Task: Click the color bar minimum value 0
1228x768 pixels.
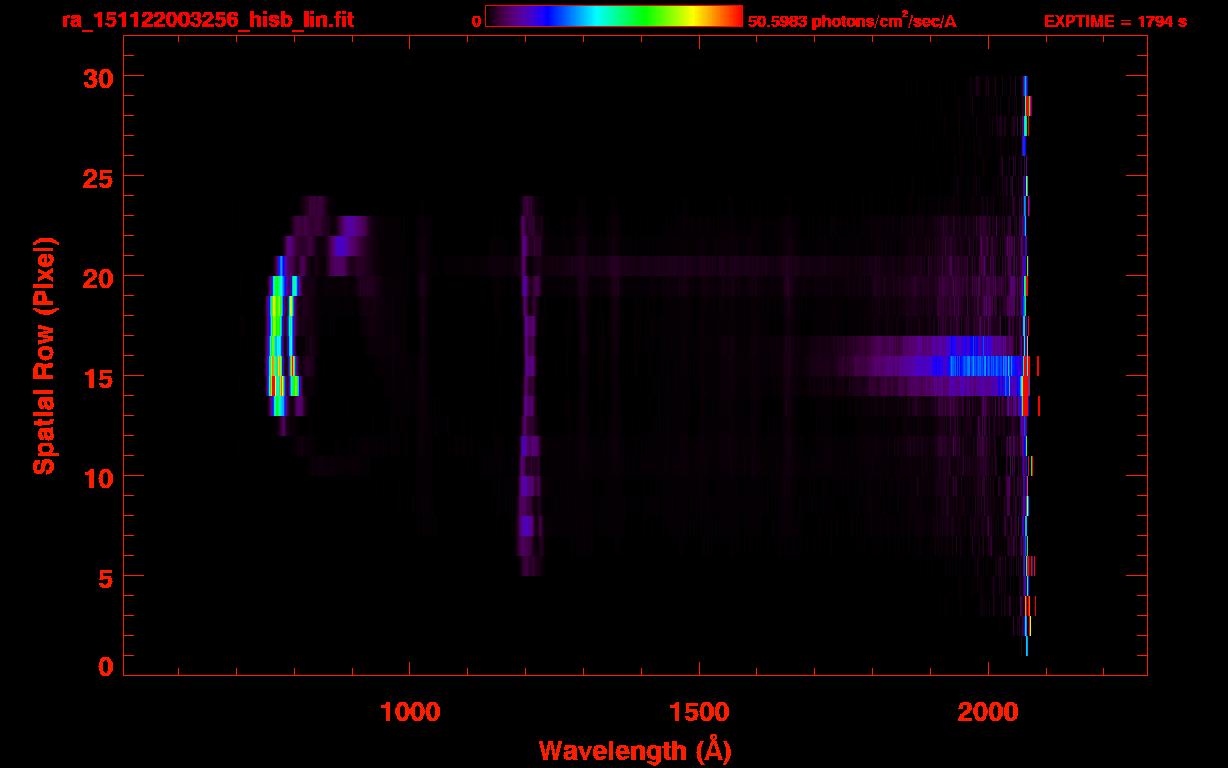Action: 476,20
